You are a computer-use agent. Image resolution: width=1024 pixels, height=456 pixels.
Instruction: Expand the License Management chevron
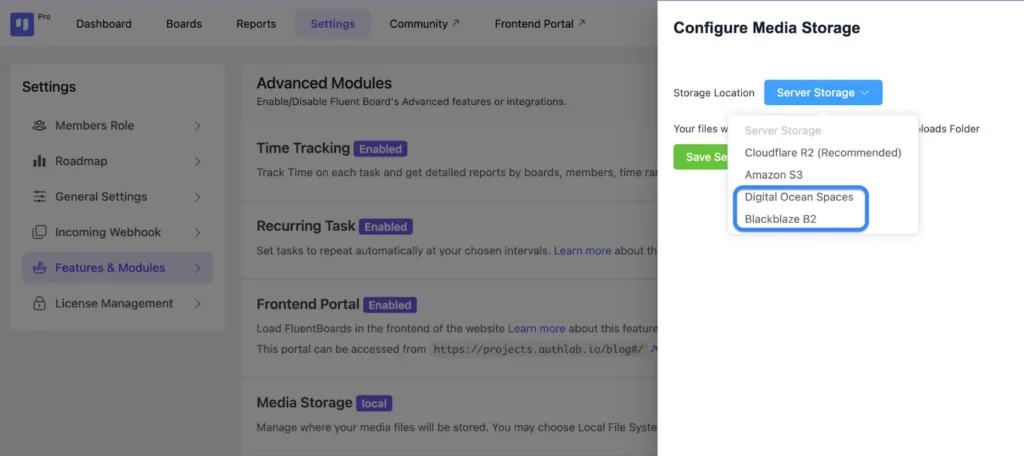point(197,303)
